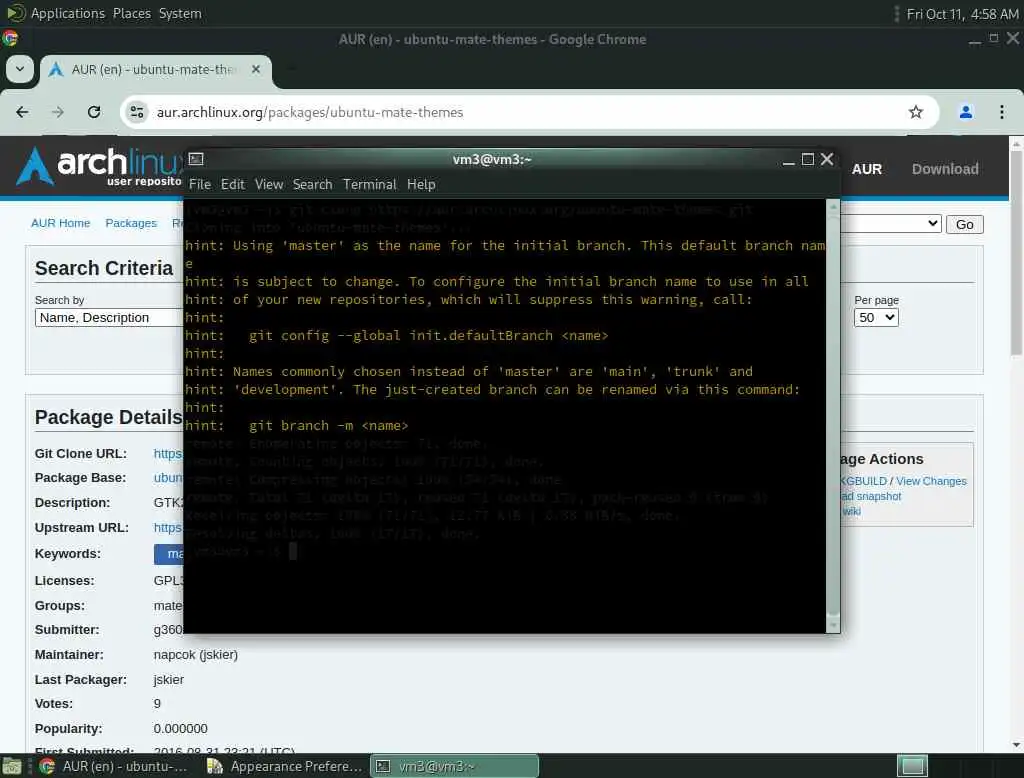Click the vm3@vm3 terminal taskbar button
This screenshot has height=778, width=1024.
[455, 766]
